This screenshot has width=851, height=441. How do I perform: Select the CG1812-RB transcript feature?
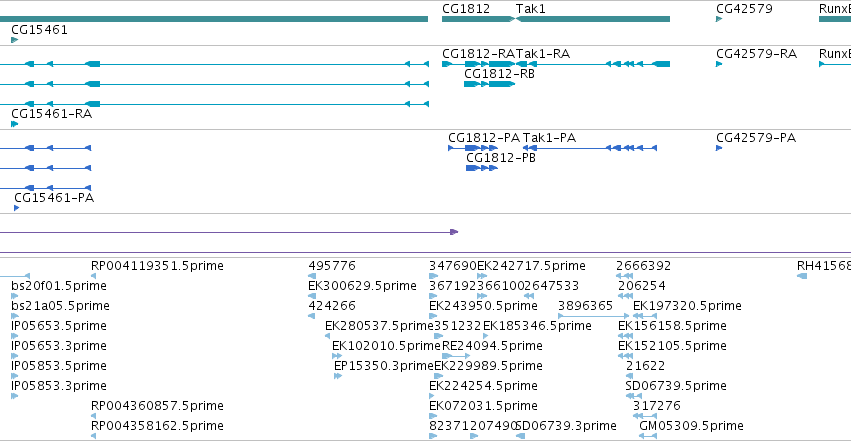[489, 84]
